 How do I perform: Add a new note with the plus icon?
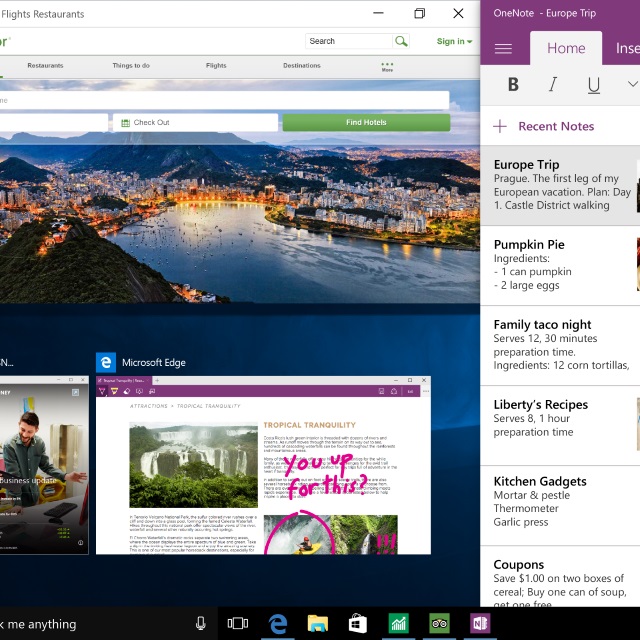coord(500,126)
